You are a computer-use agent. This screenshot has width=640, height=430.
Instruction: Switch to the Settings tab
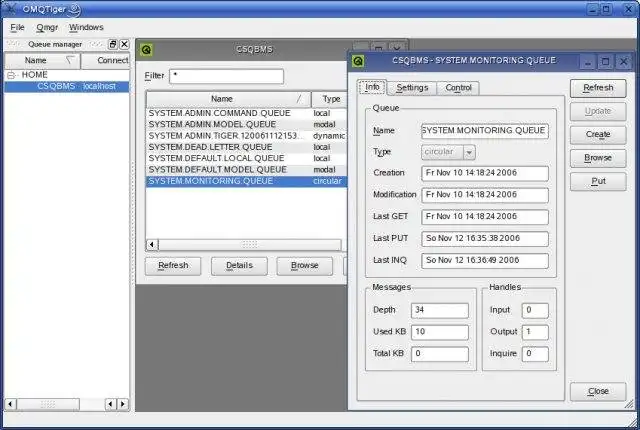(x=412, y=88)
